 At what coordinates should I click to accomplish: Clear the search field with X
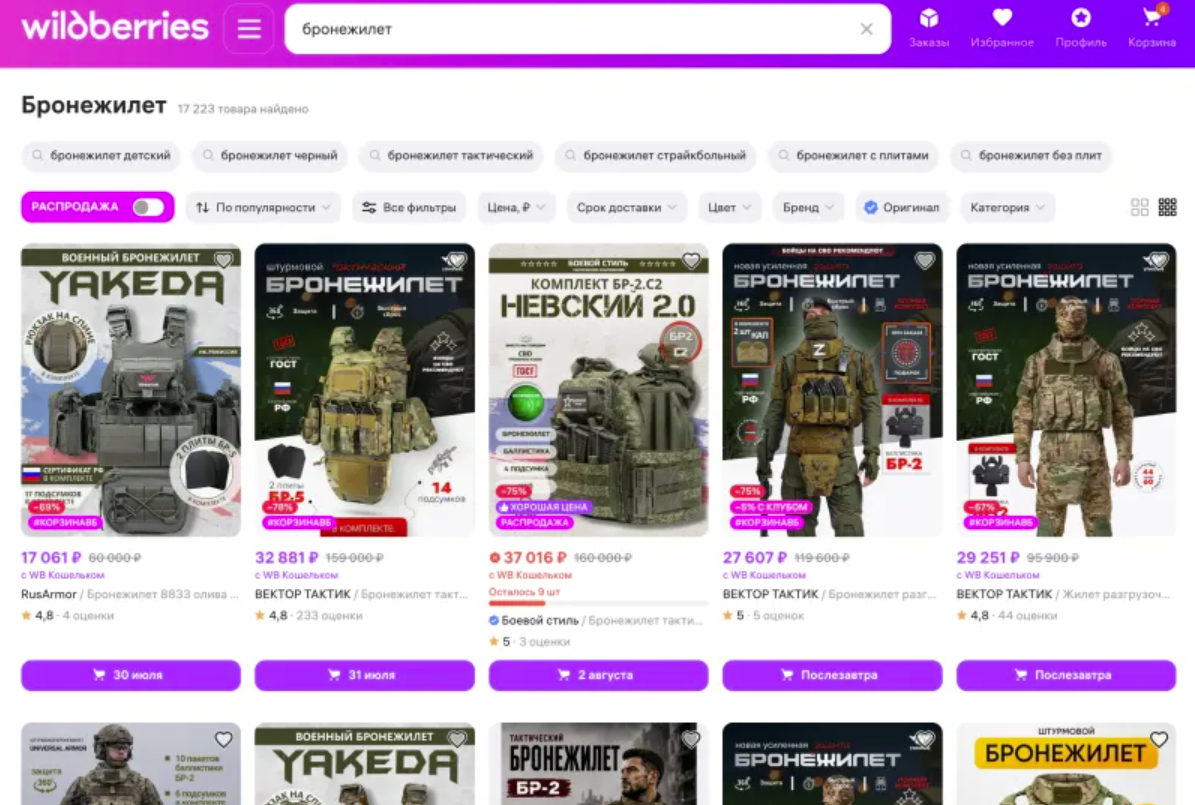click(x=867, y=29)
